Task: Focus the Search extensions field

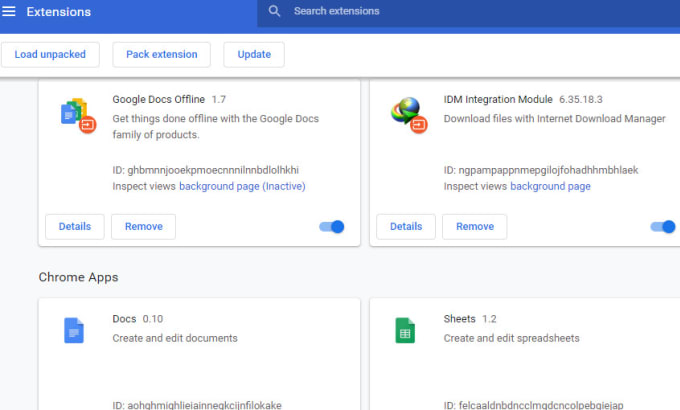Action: [468, 11]
